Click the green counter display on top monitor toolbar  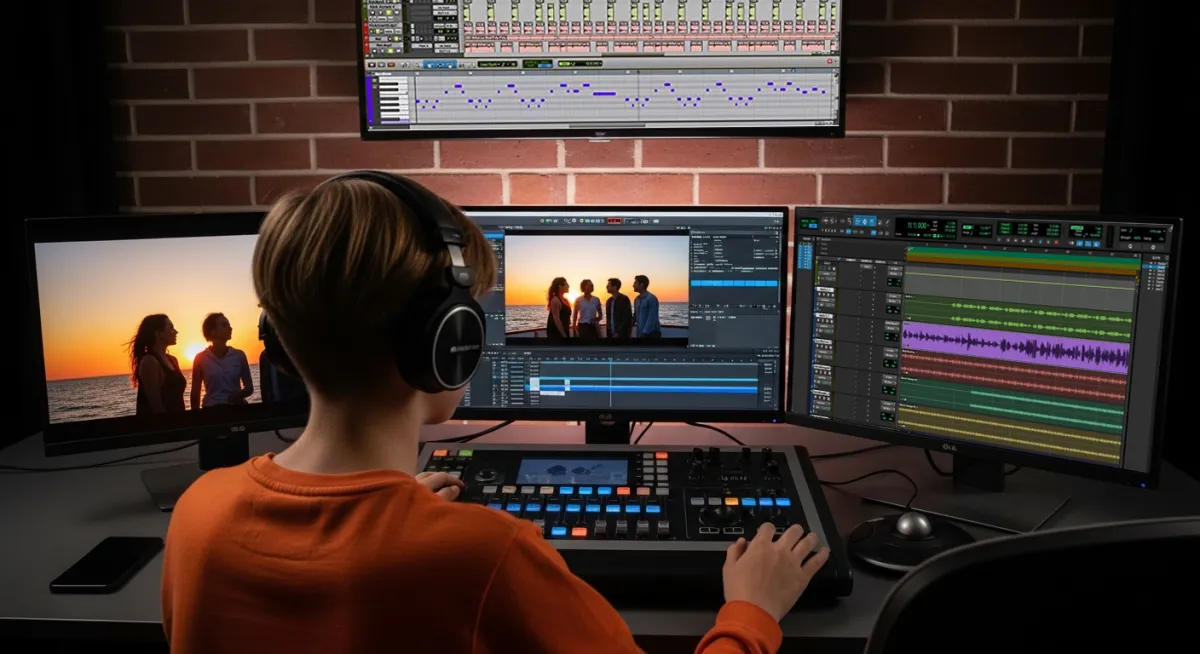point(537,63)
